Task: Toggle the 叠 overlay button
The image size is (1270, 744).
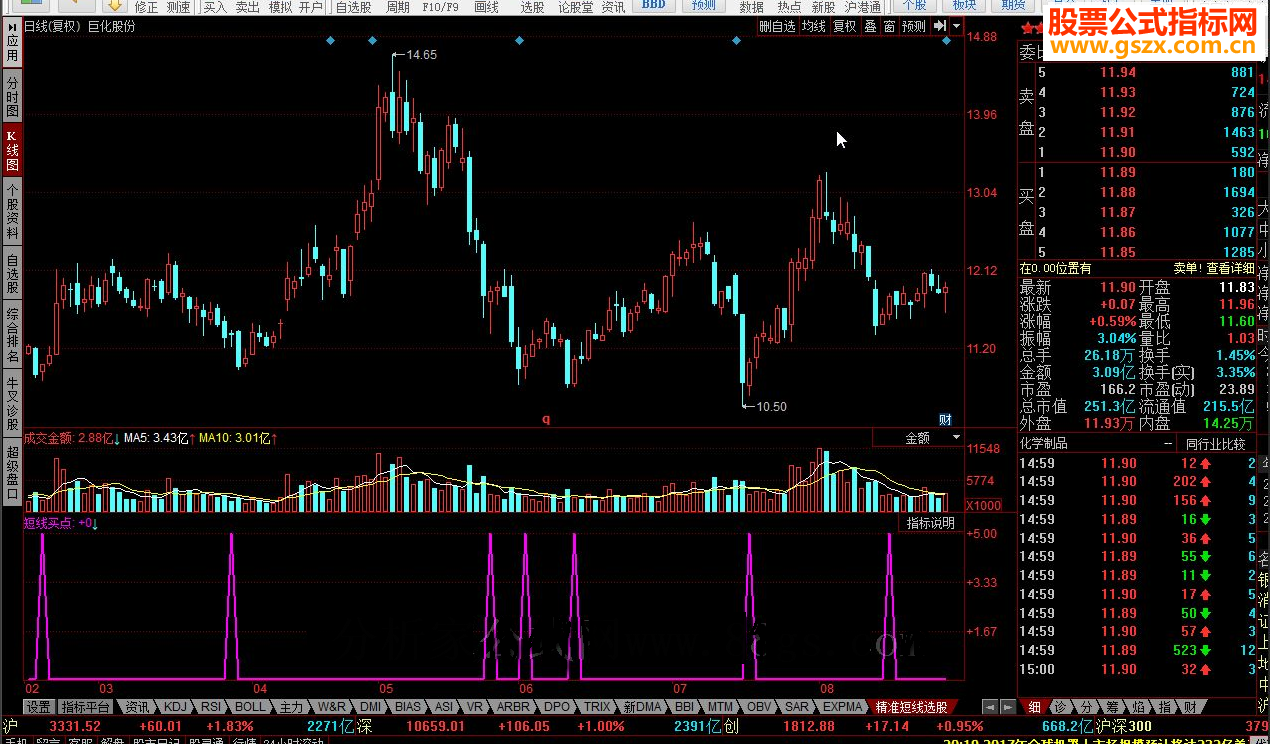Action: tap(870, 26)
